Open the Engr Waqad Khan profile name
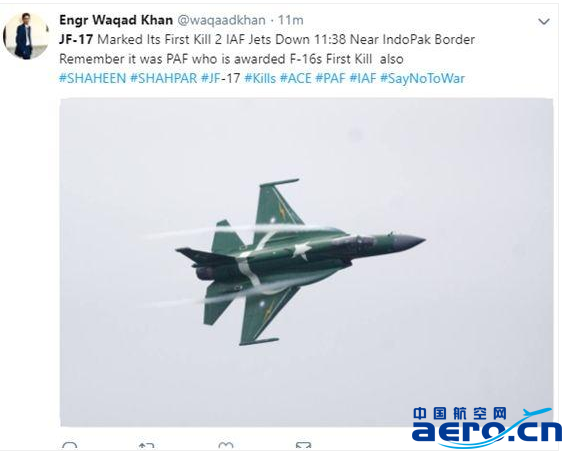Image resolution: width=567 pixels, height=454 pixels. pyautogui.click(x=116, y=20)
